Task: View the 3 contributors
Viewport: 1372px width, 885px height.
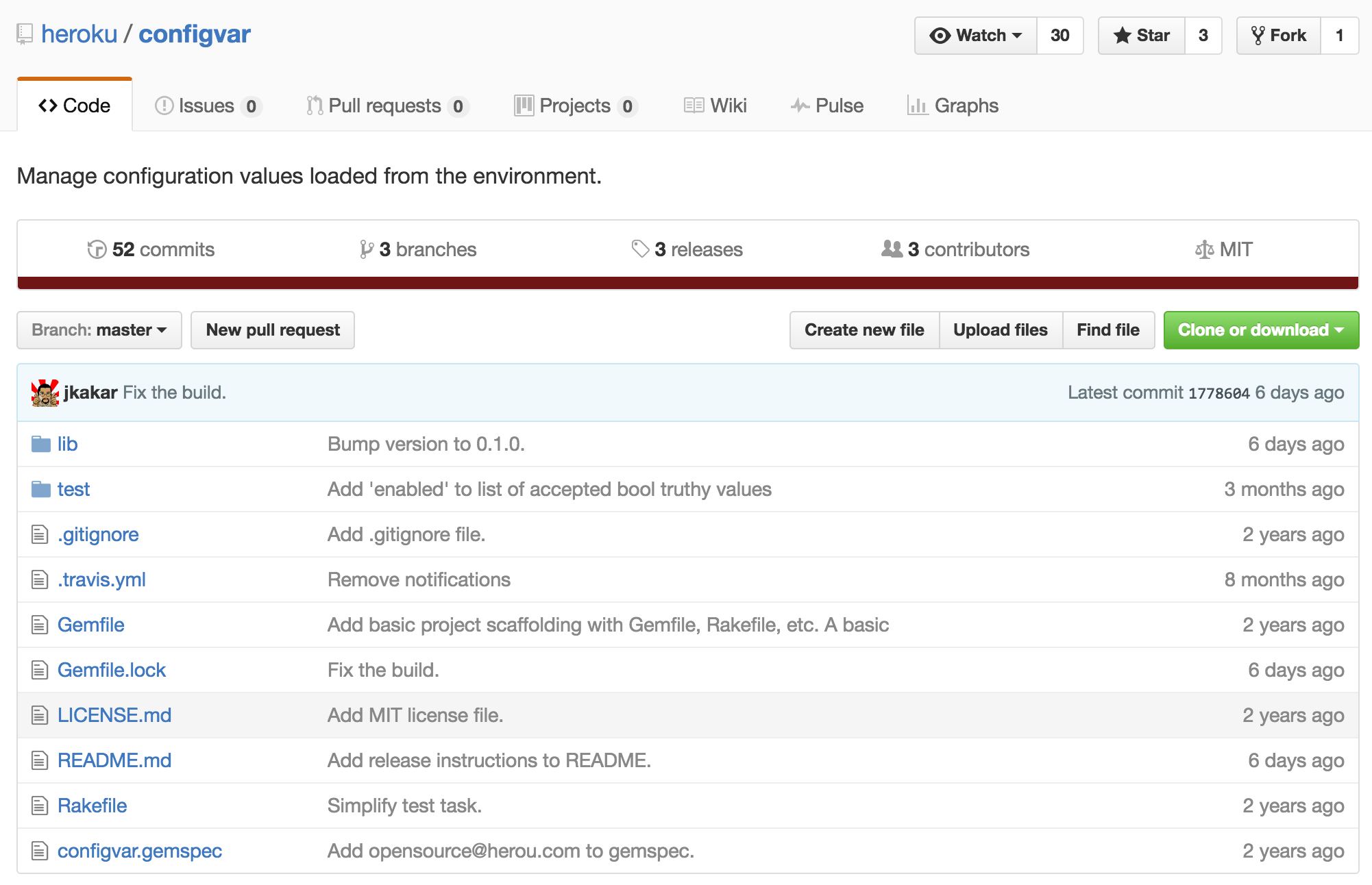Action: pos(955,249)
